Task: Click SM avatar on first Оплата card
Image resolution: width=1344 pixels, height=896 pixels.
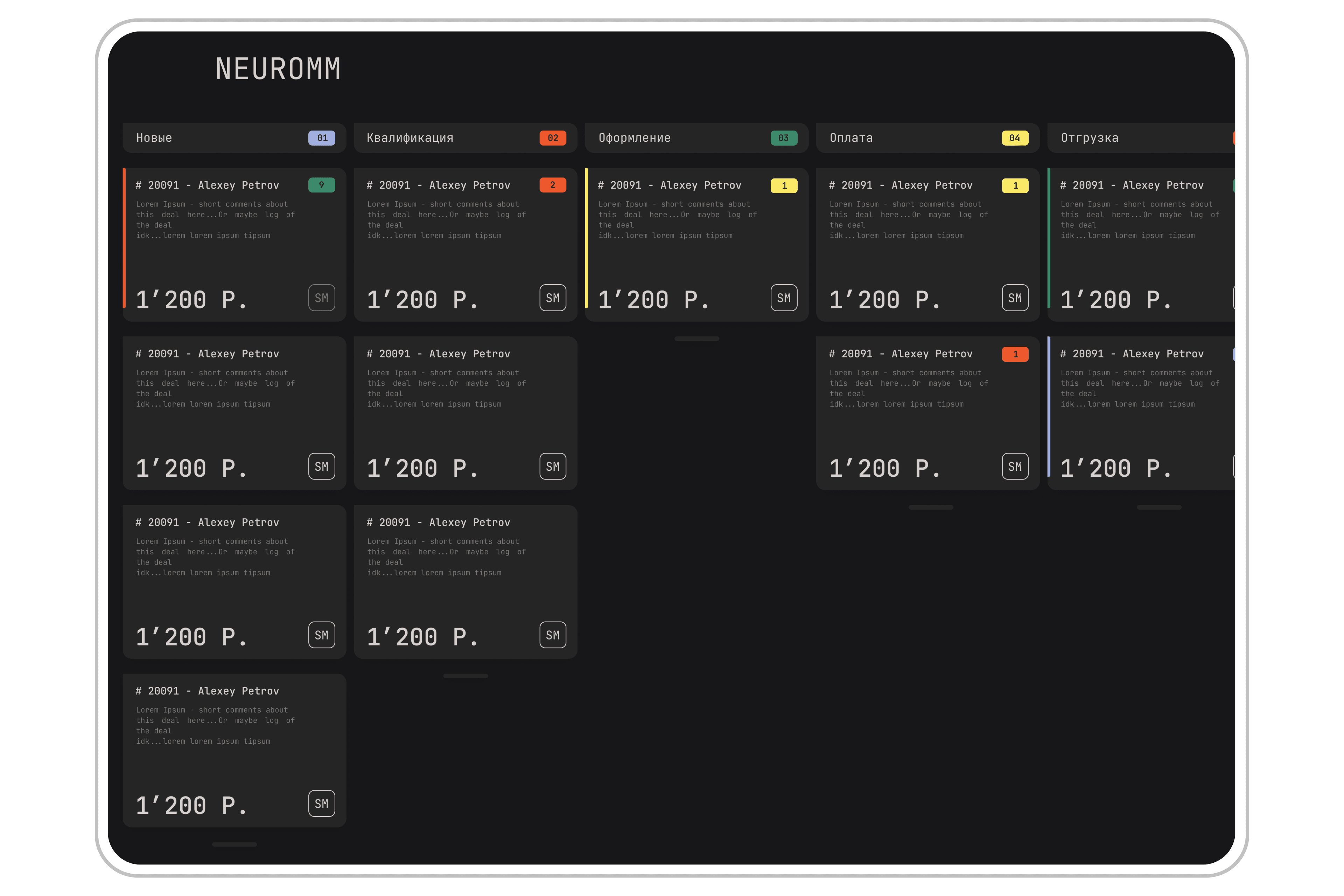Action: [1015, 298]
